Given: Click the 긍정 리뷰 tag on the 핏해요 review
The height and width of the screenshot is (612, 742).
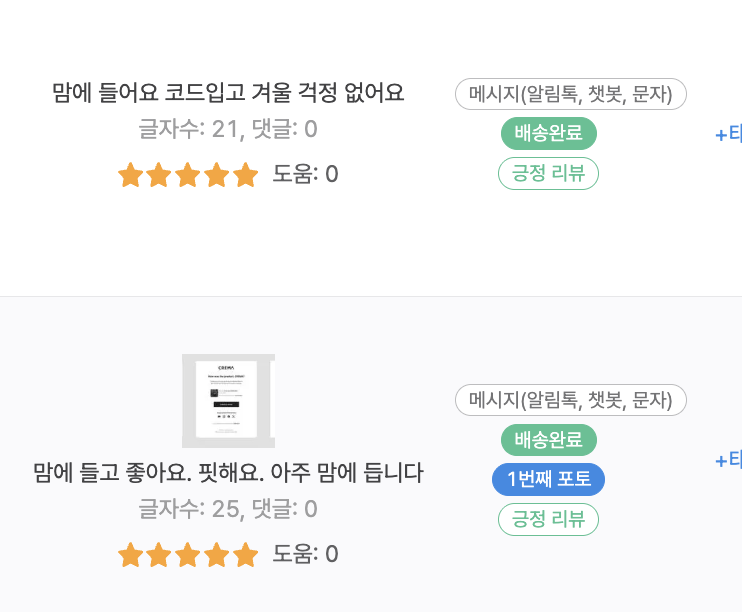Looking at the screenshot, I should [x=548, y=519].
